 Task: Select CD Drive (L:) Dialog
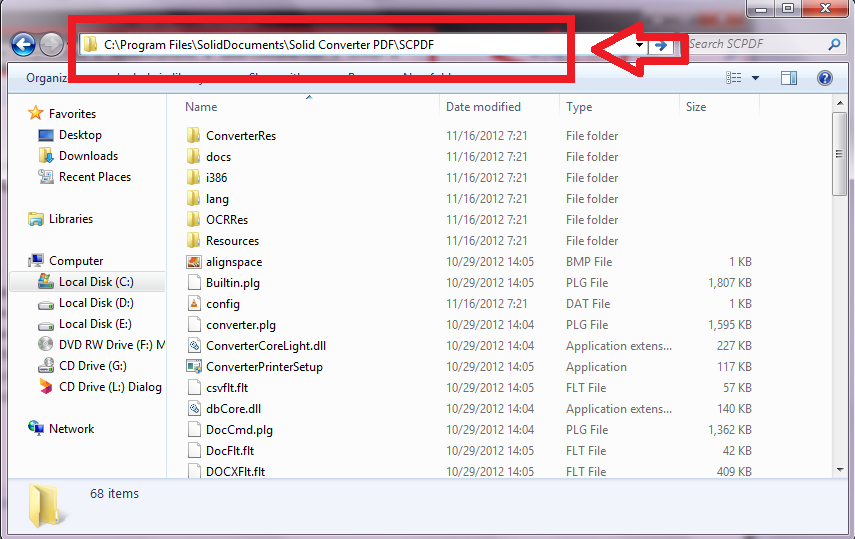click(110, 387)
